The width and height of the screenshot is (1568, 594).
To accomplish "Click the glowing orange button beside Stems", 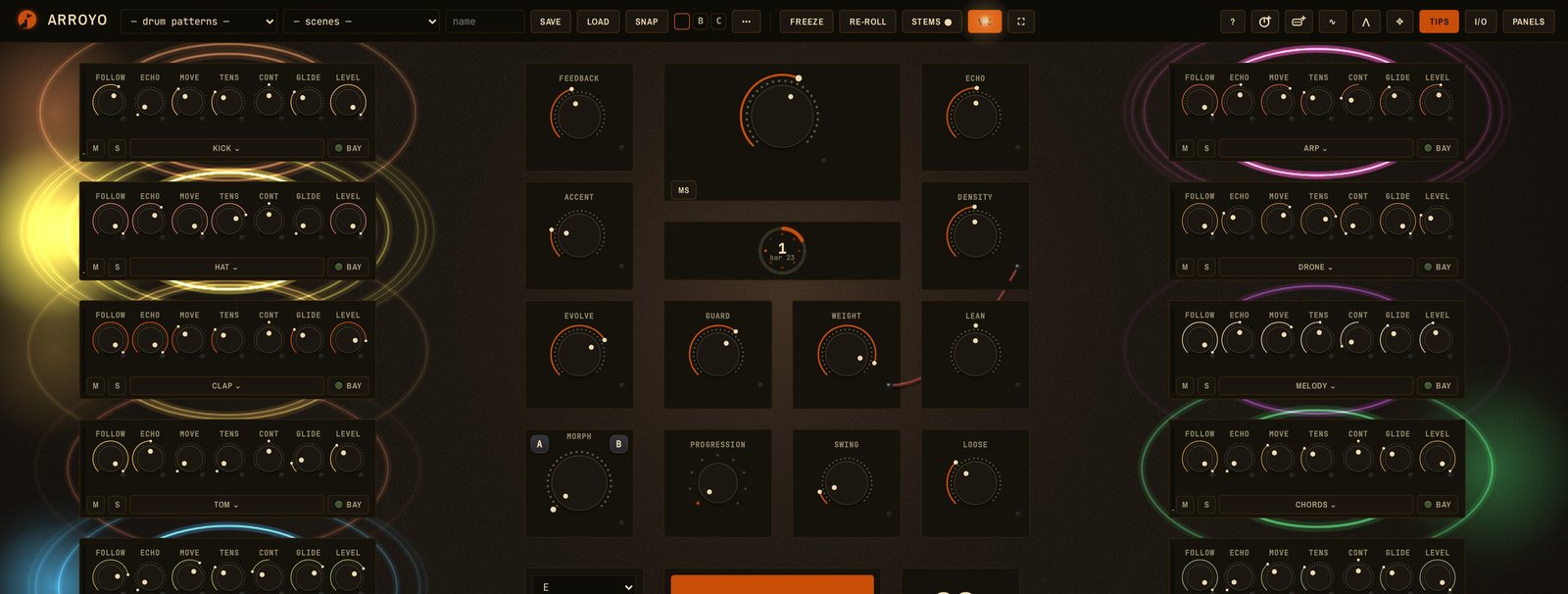I will (985, 22).
